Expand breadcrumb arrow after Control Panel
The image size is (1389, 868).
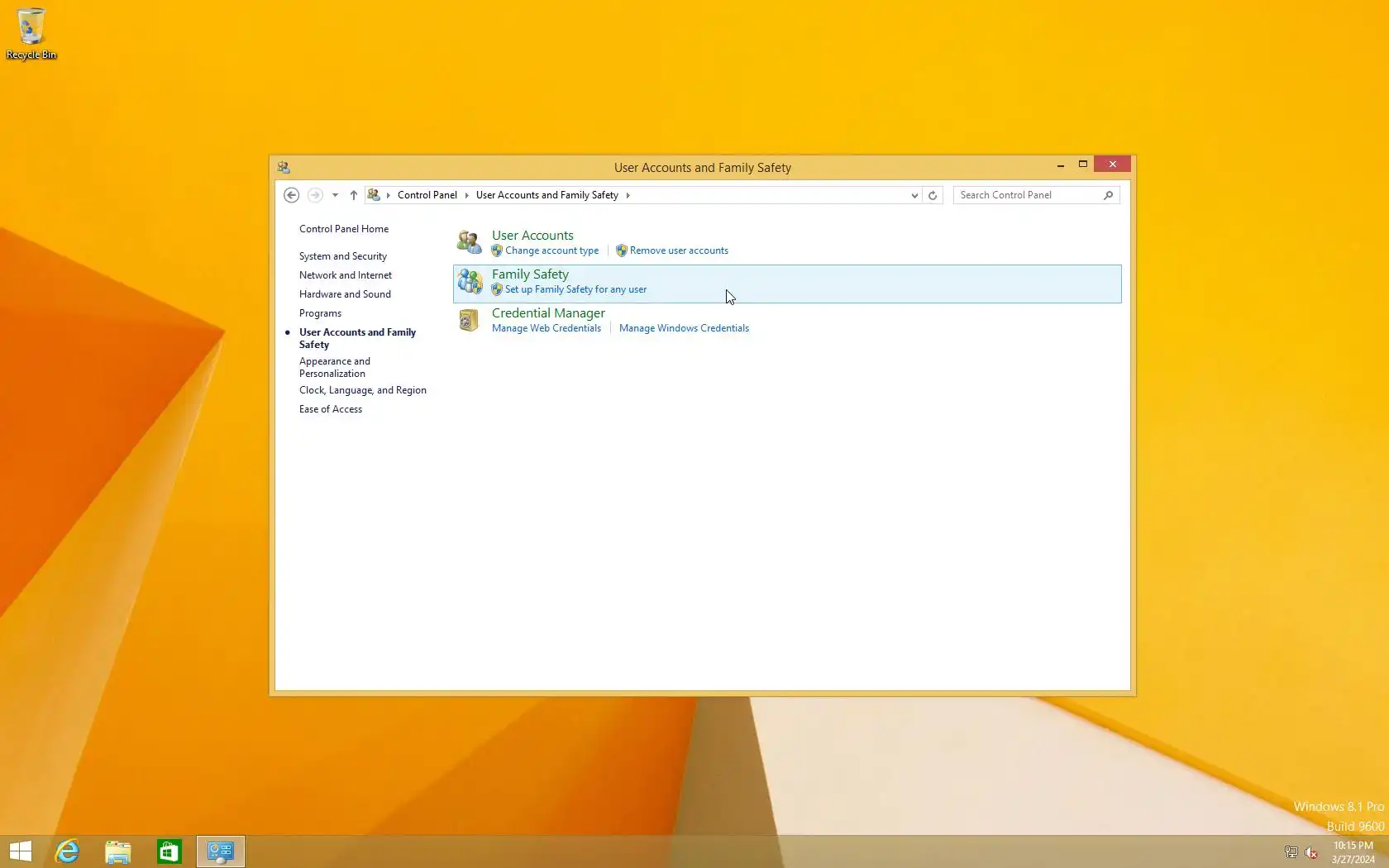click(467, 195)
